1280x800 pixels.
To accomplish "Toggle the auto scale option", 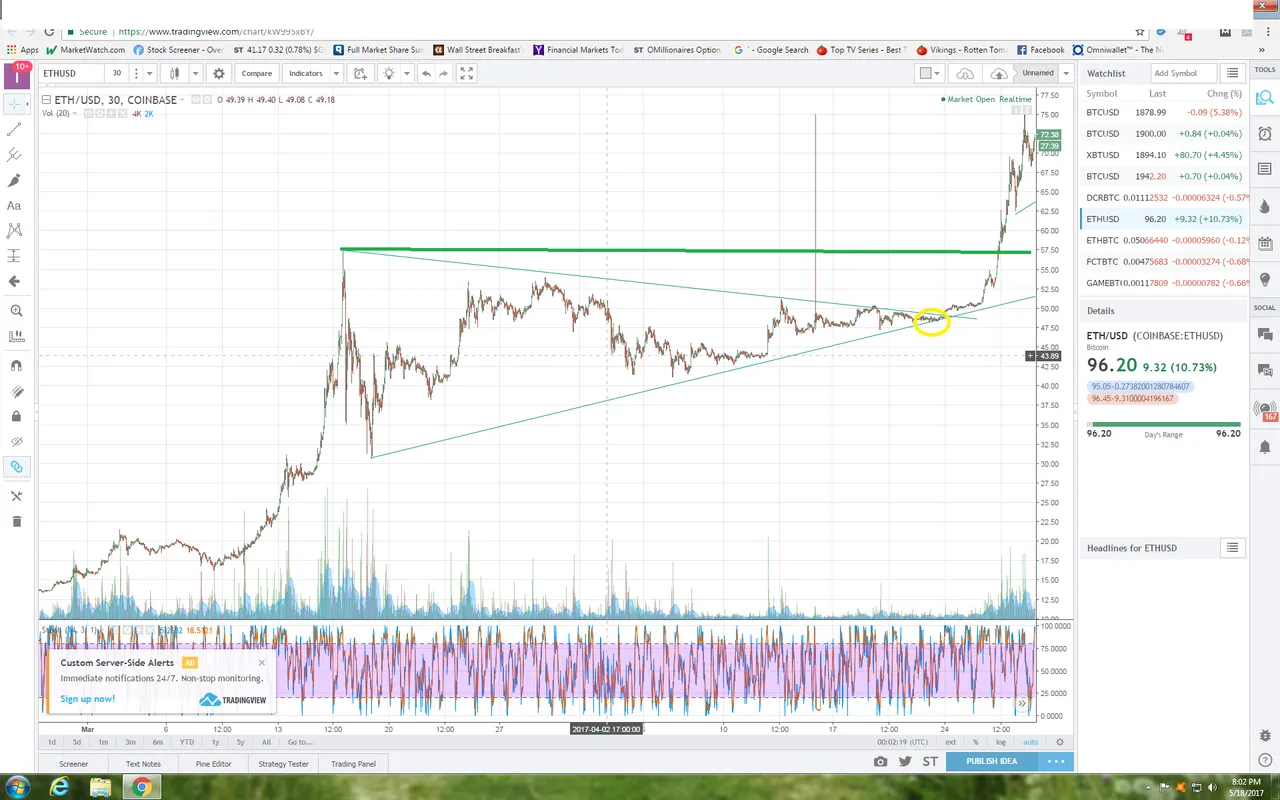I will 1031,742.
